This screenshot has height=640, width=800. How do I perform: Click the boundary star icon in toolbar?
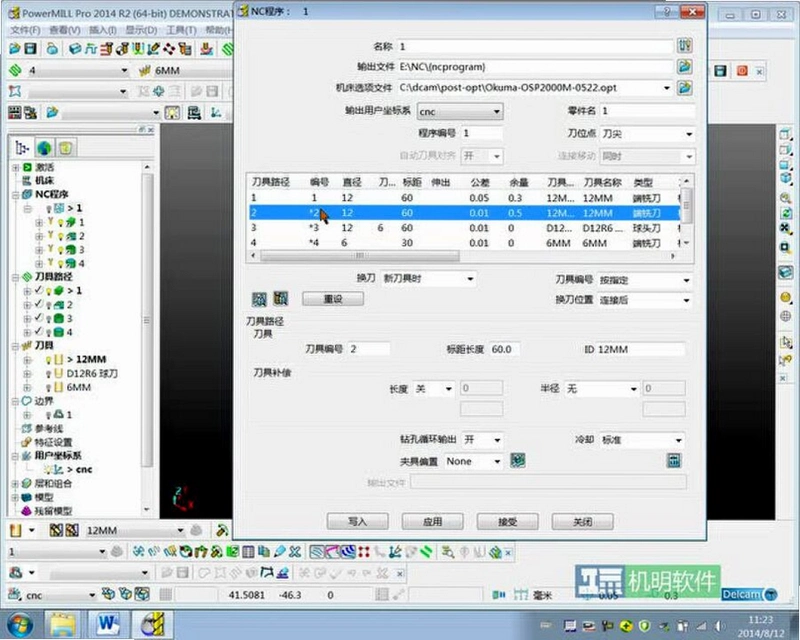coord(15,91)
